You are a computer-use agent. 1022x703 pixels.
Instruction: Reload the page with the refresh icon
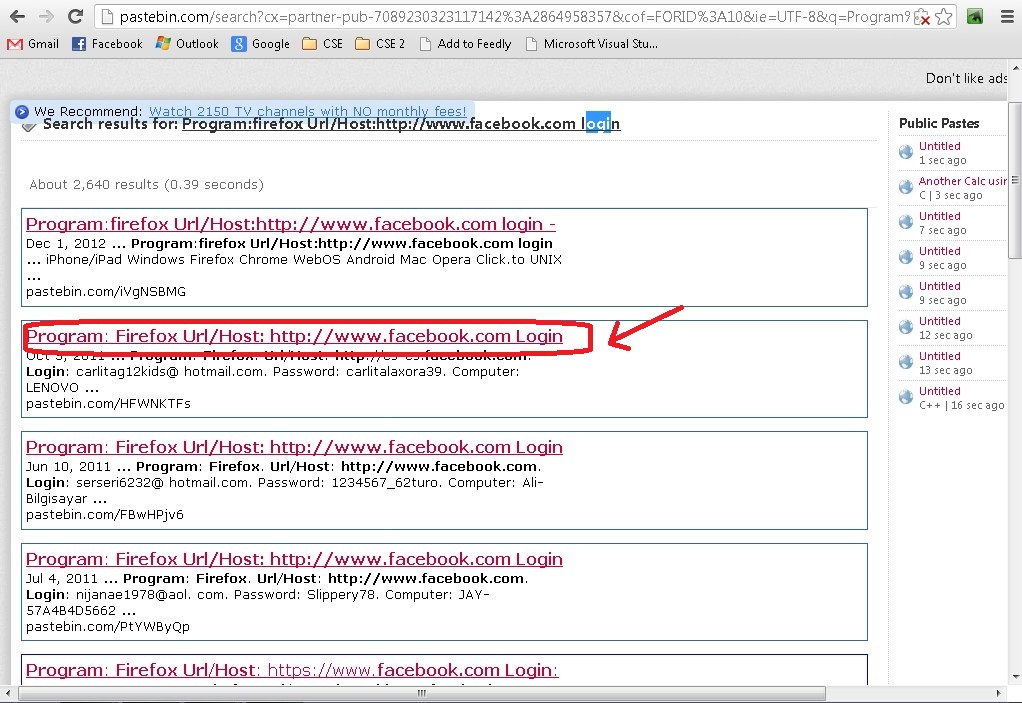(76, 16)
